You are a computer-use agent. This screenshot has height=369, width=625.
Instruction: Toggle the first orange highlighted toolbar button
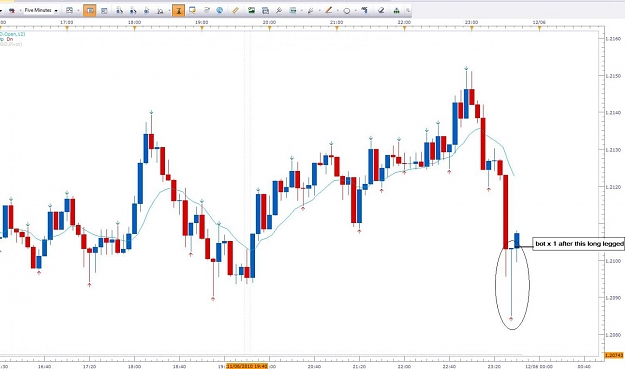tap(90, 10)
